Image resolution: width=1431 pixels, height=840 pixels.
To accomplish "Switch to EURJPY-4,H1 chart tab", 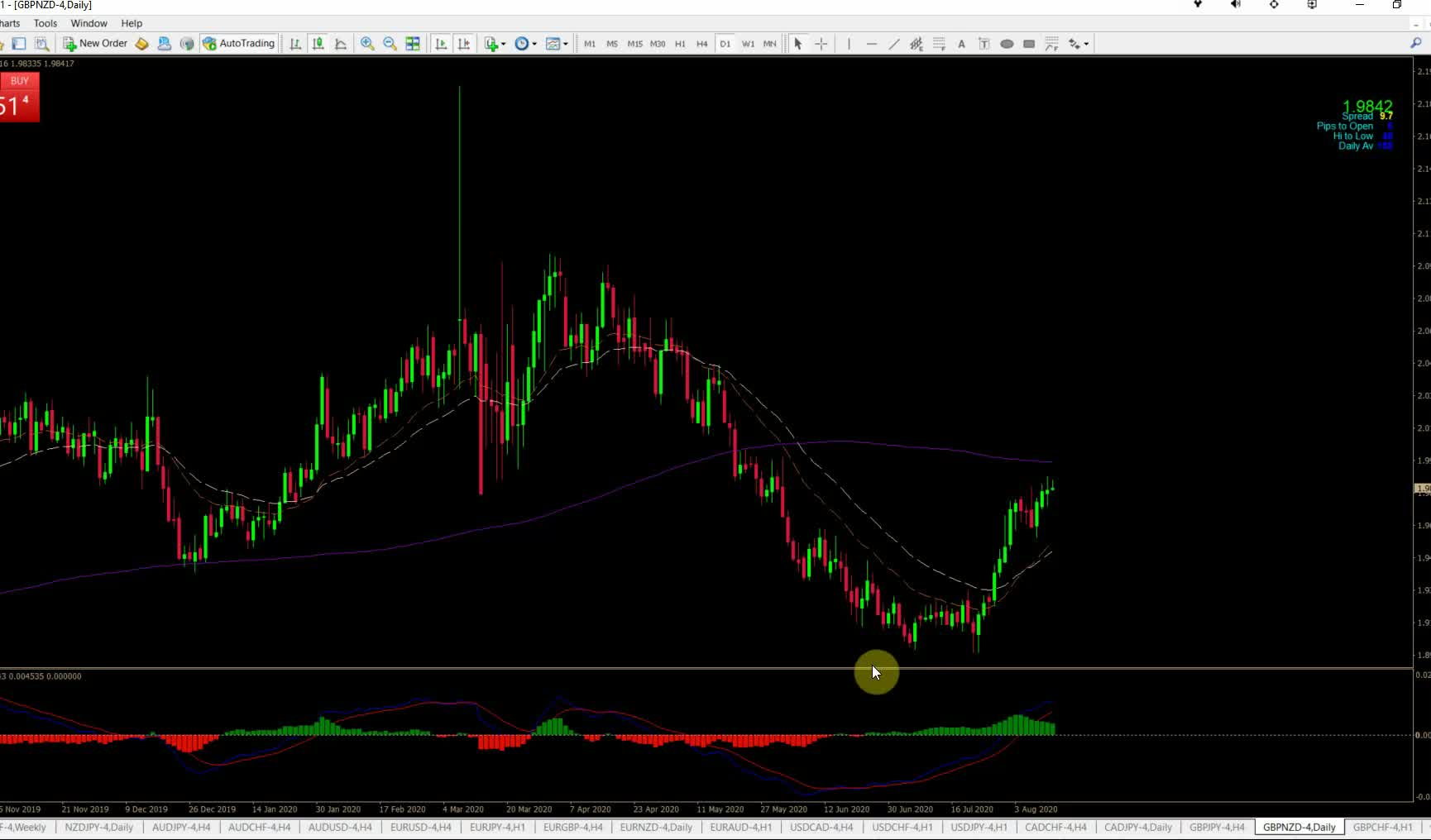I will point(497,827).
